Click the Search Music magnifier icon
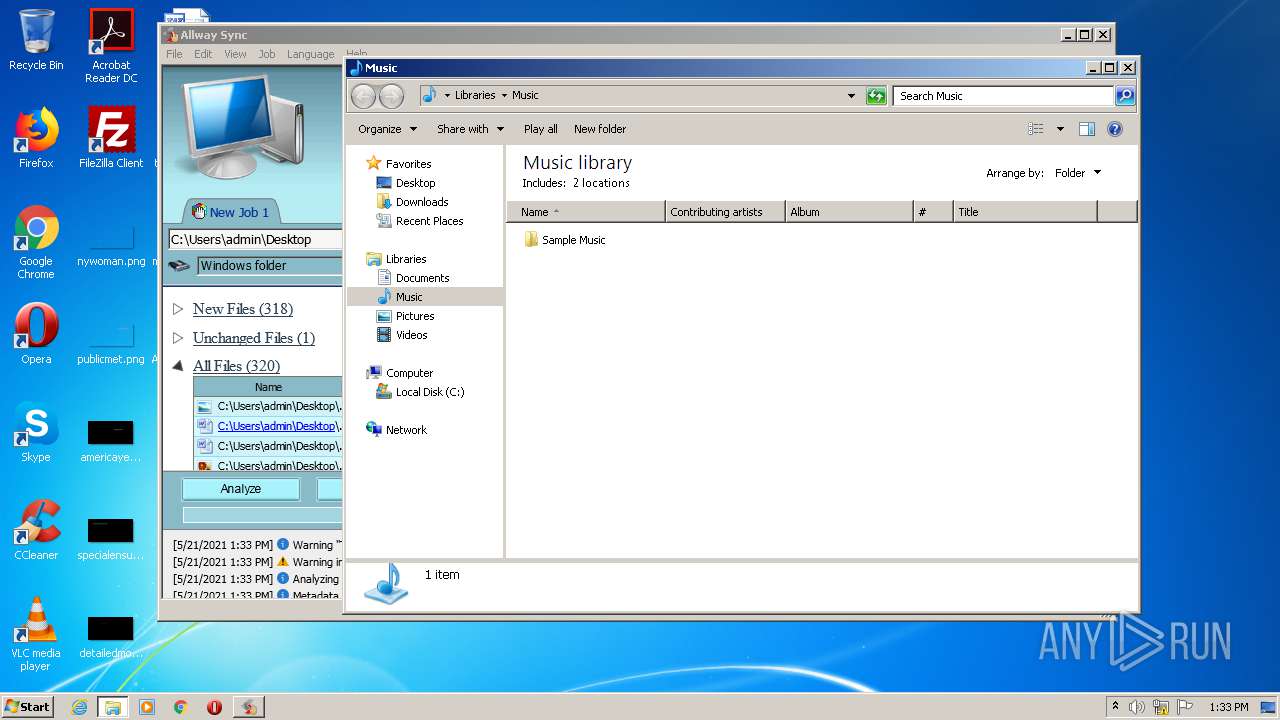 (1125, 96)
